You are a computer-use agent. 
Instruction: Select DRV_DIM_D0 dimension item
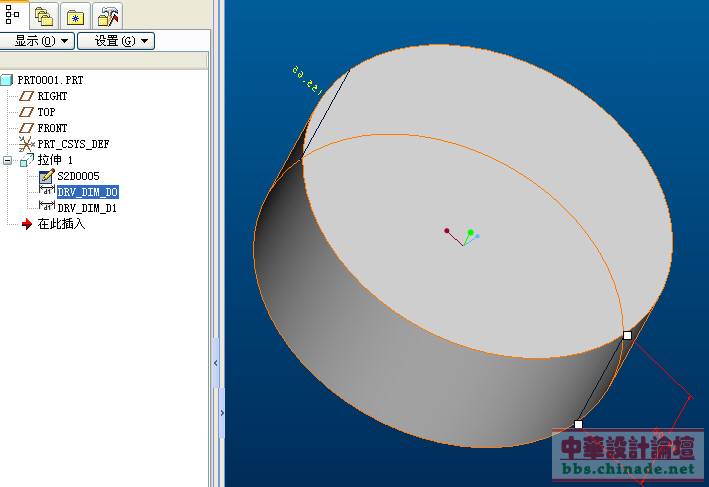tap(87, 192)
